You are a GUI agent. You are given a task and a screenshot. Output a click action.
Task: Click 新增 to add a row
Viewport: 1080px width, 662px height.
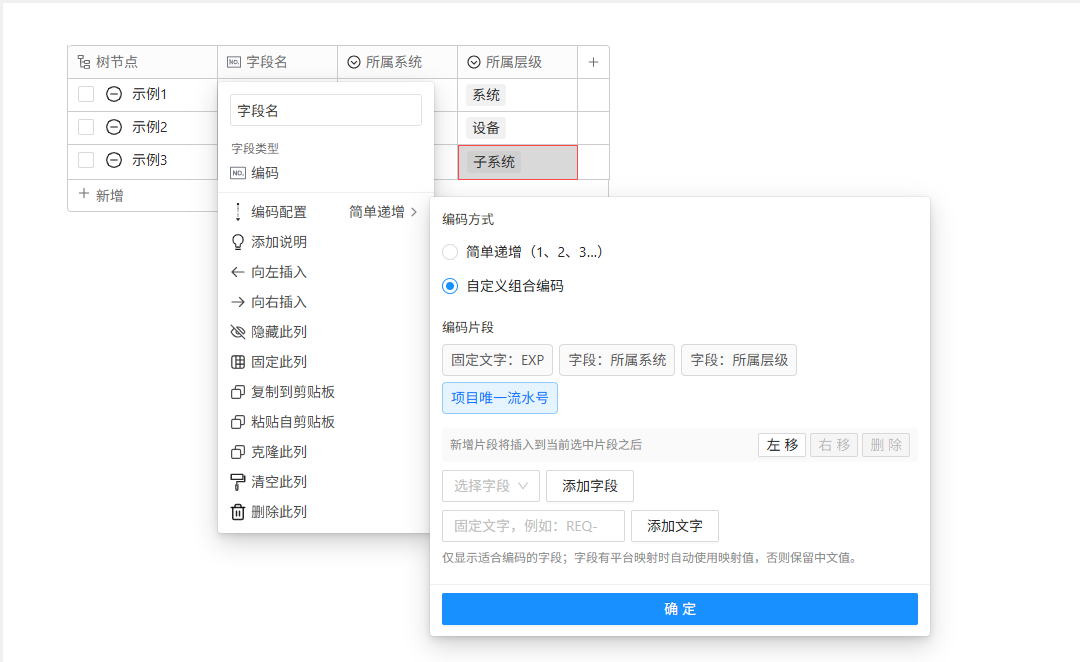(x=110, y=196)
